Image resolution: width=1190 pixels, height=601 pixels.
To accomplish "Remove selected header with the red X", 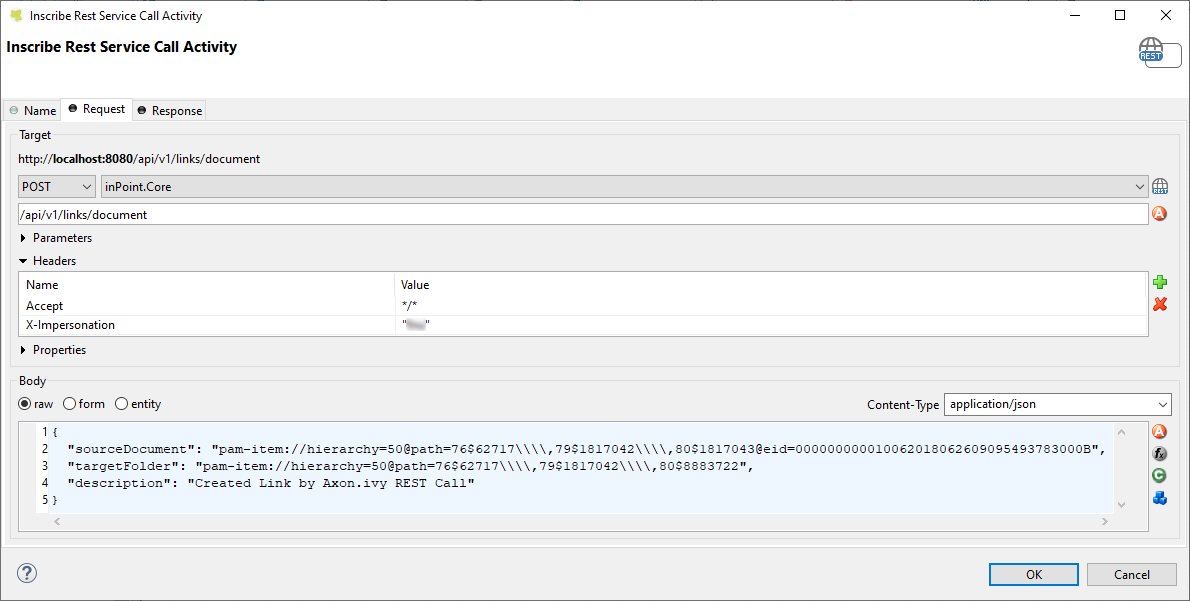I will pos(1160,304).
